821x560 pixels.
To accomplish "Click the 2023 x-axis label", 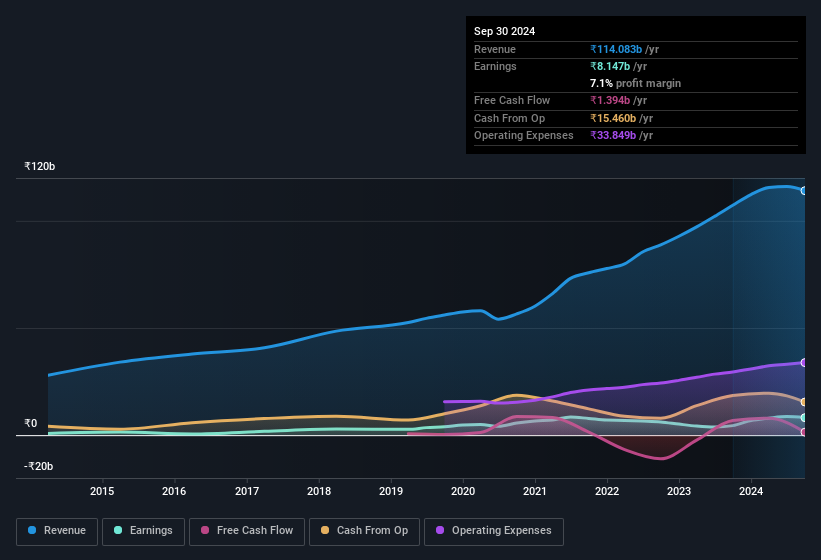I will [679, 491].
